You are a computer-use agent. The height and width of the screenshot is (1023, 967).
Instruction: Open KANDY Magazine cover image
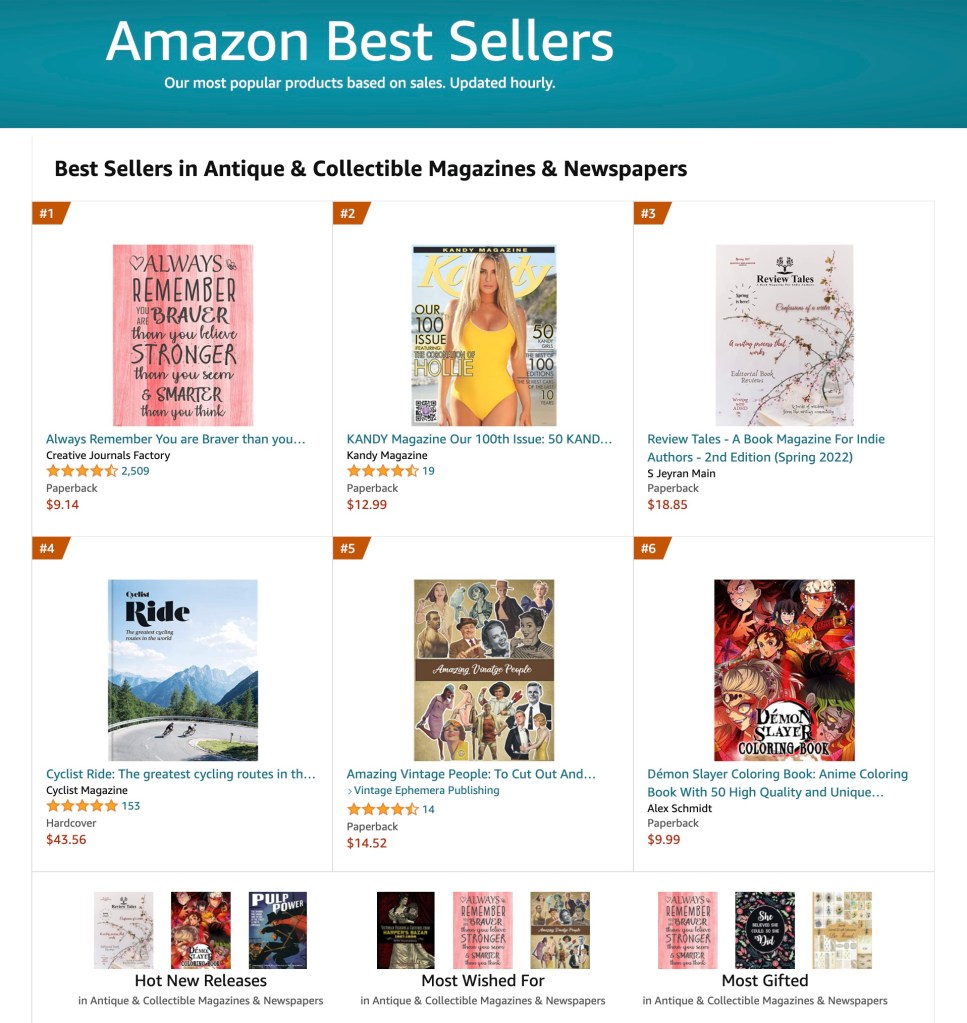point(484,335)
